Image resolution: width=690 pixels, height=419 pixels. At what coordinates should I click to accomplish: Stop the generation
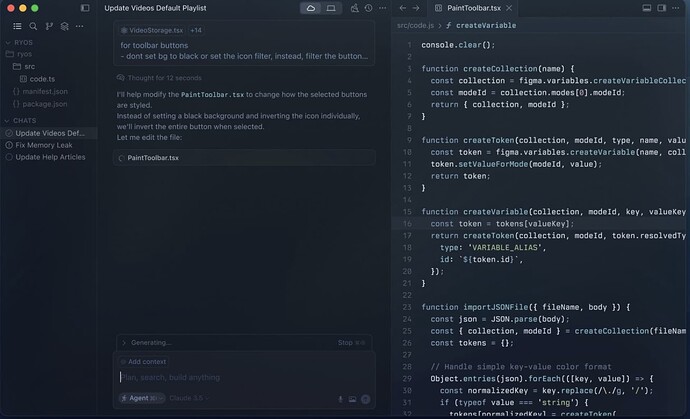(x=351, y=342)
